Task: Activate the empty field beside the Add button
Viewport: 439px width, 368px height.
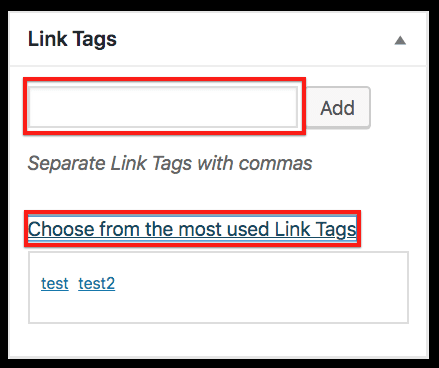Action: pos(163,107)
